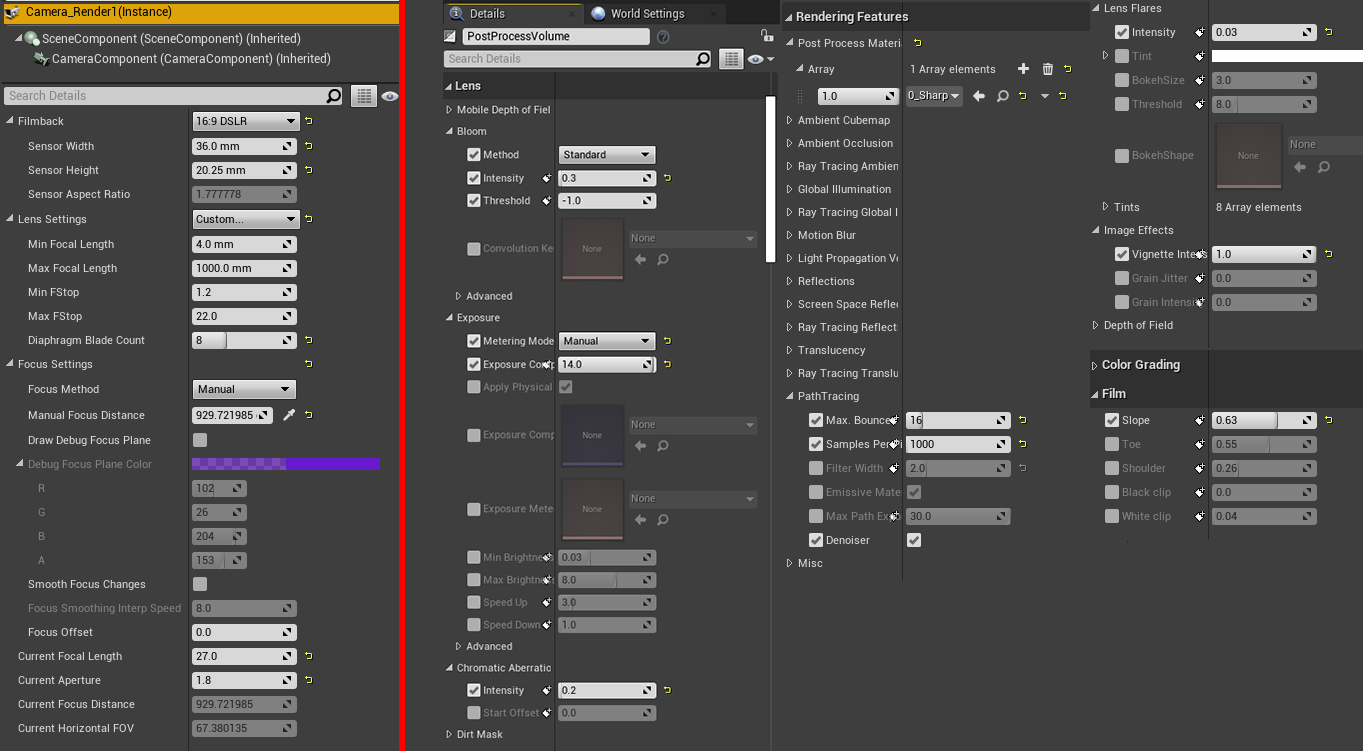1363x751 pixels.
Task: Browse to 0_Sharp asset with magnifier icon
Action: point(1002,96)
